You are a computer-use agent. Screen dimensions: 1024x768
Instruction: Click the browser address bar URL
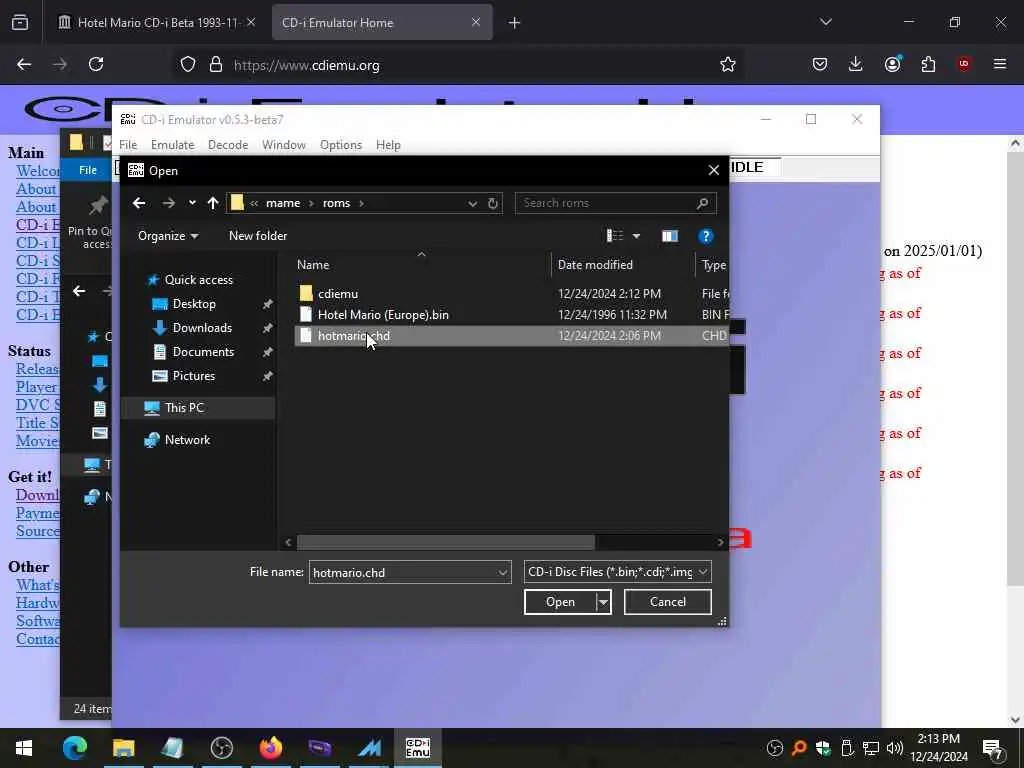click(306, 65)
